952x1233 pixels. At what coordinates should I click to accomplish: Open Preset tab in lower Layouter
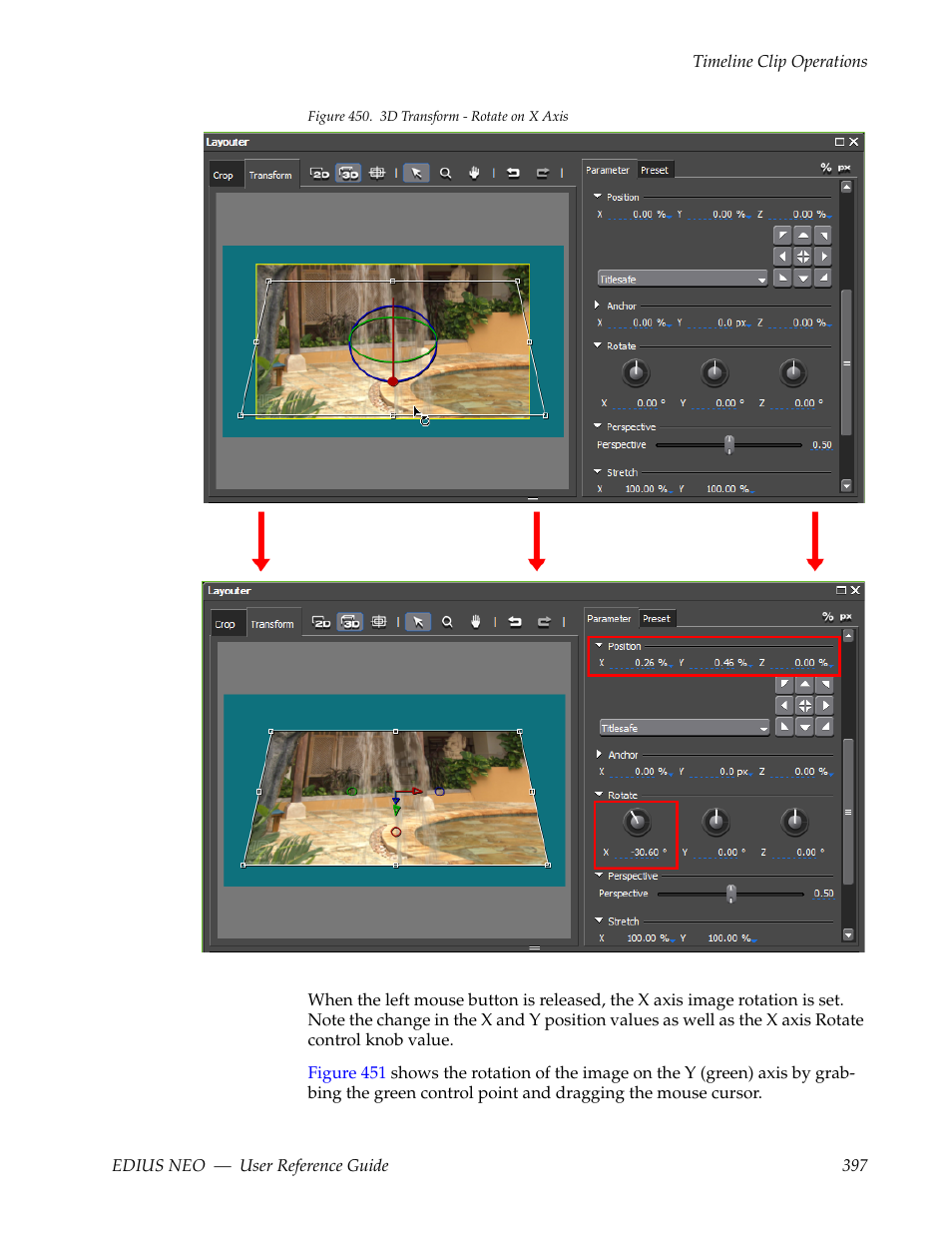tap(657, 619)
